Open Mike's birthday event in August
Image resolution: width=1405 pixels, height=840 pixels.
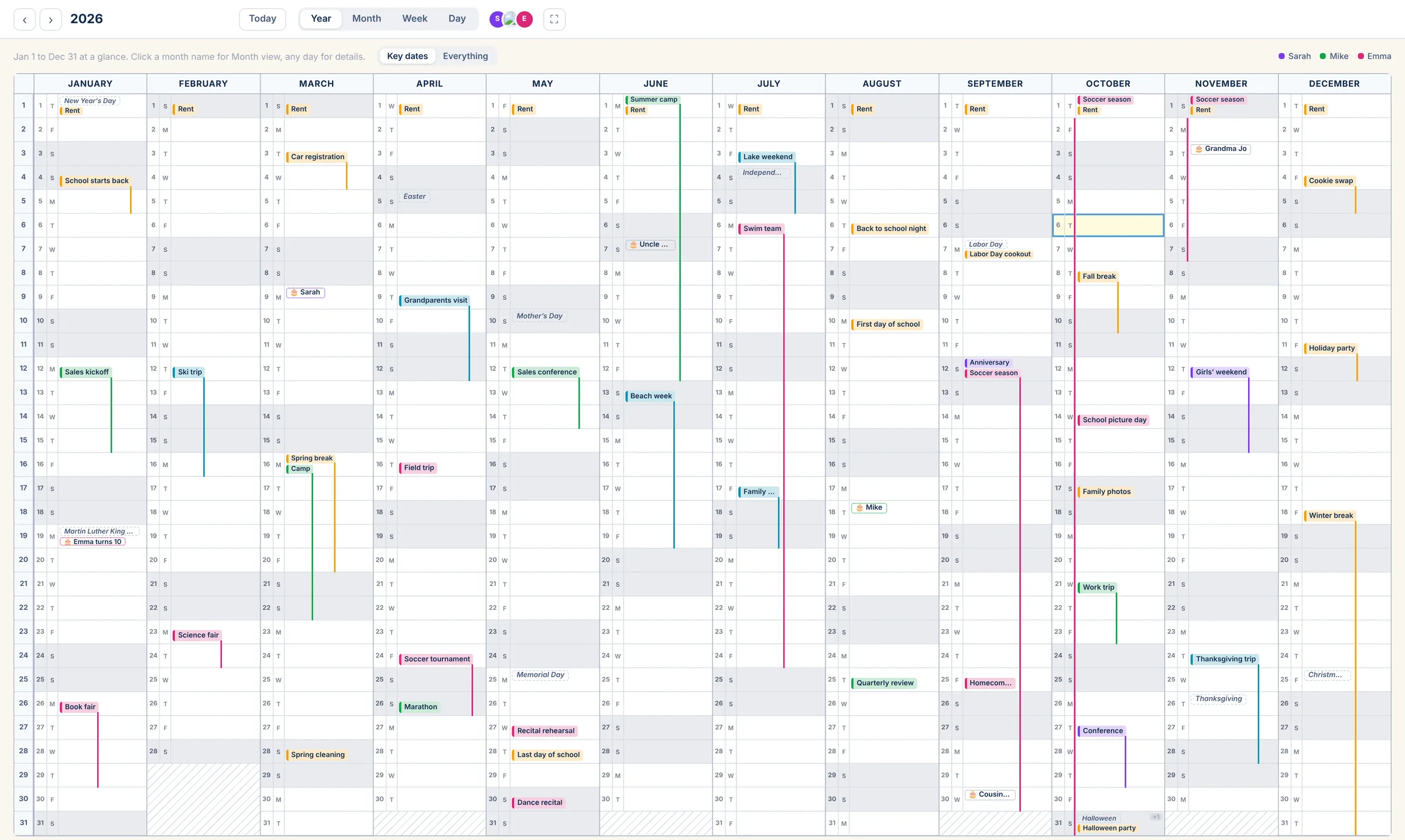click(x=869, y=508)
